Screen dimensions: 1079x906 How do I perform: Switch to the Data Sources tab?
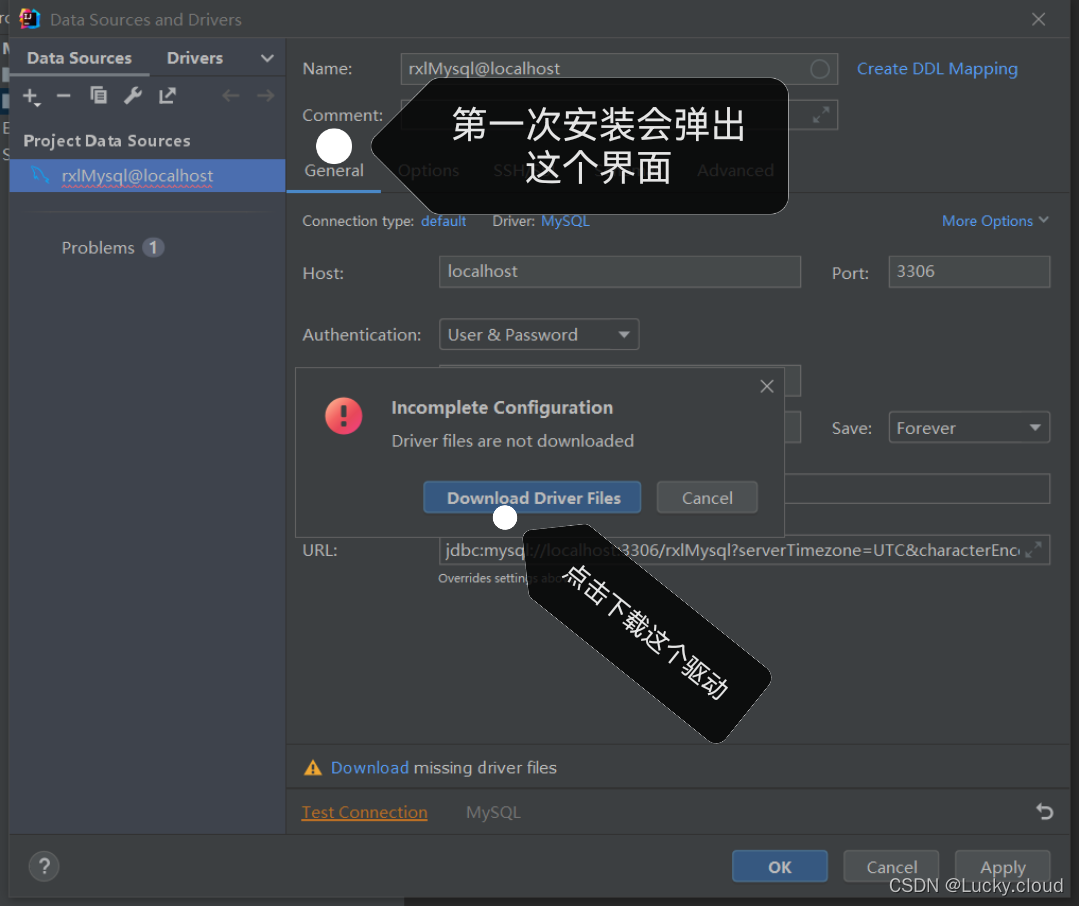click(79, 58)
